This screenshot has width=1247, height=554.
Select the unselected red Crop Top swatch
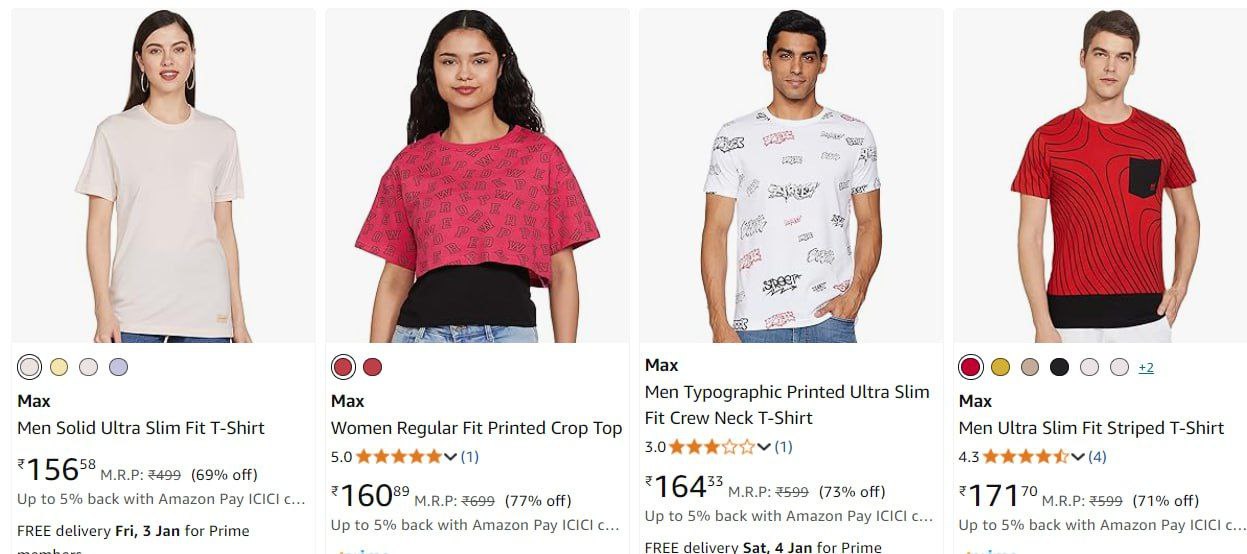(x=373, y=367)
